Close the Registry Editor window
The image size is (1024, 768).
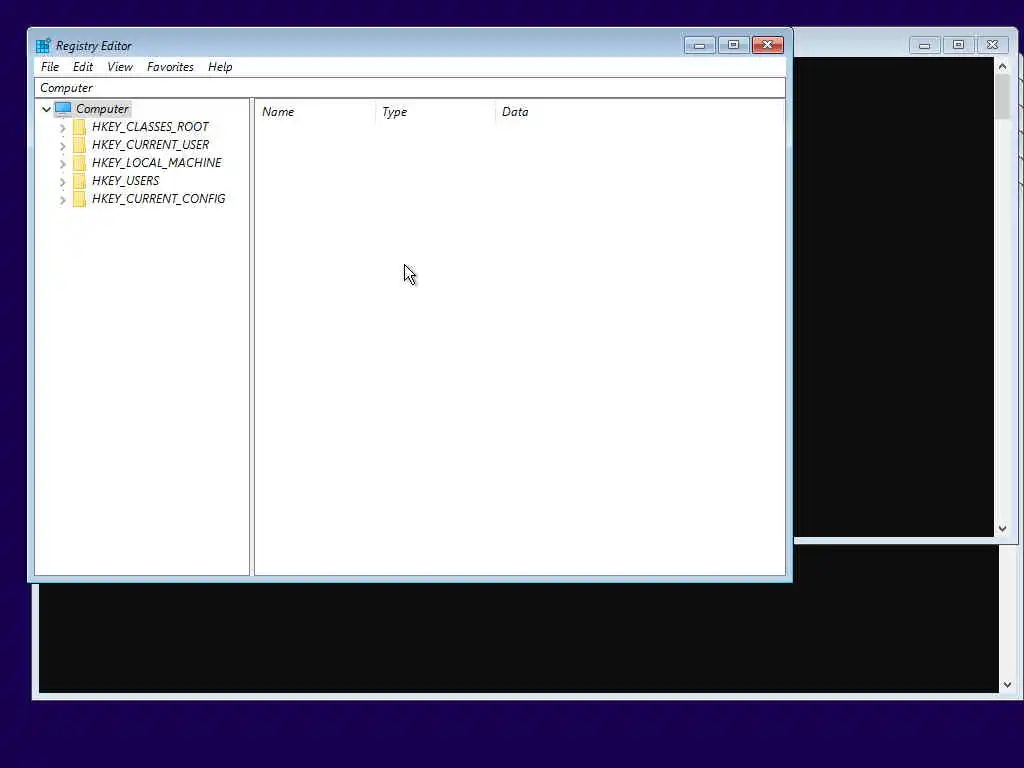pos(768,45)
